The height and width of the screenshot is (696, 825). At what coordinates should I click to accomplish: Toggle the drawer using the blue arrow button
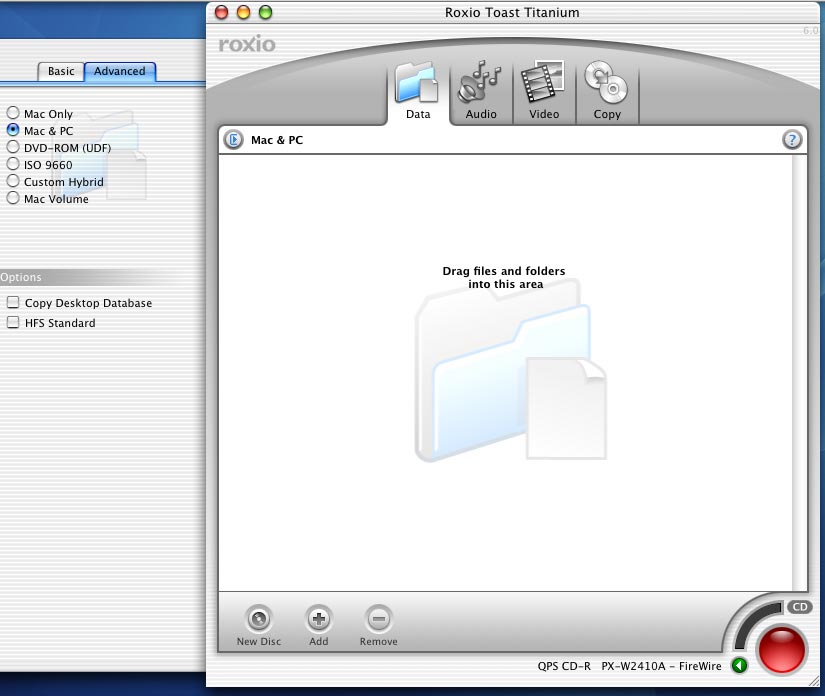pos(234,140)
